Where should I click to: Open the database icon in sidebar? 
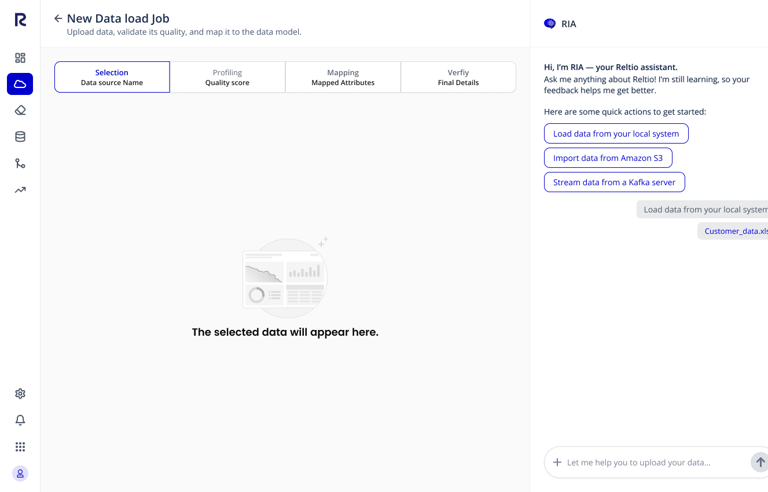20,137
